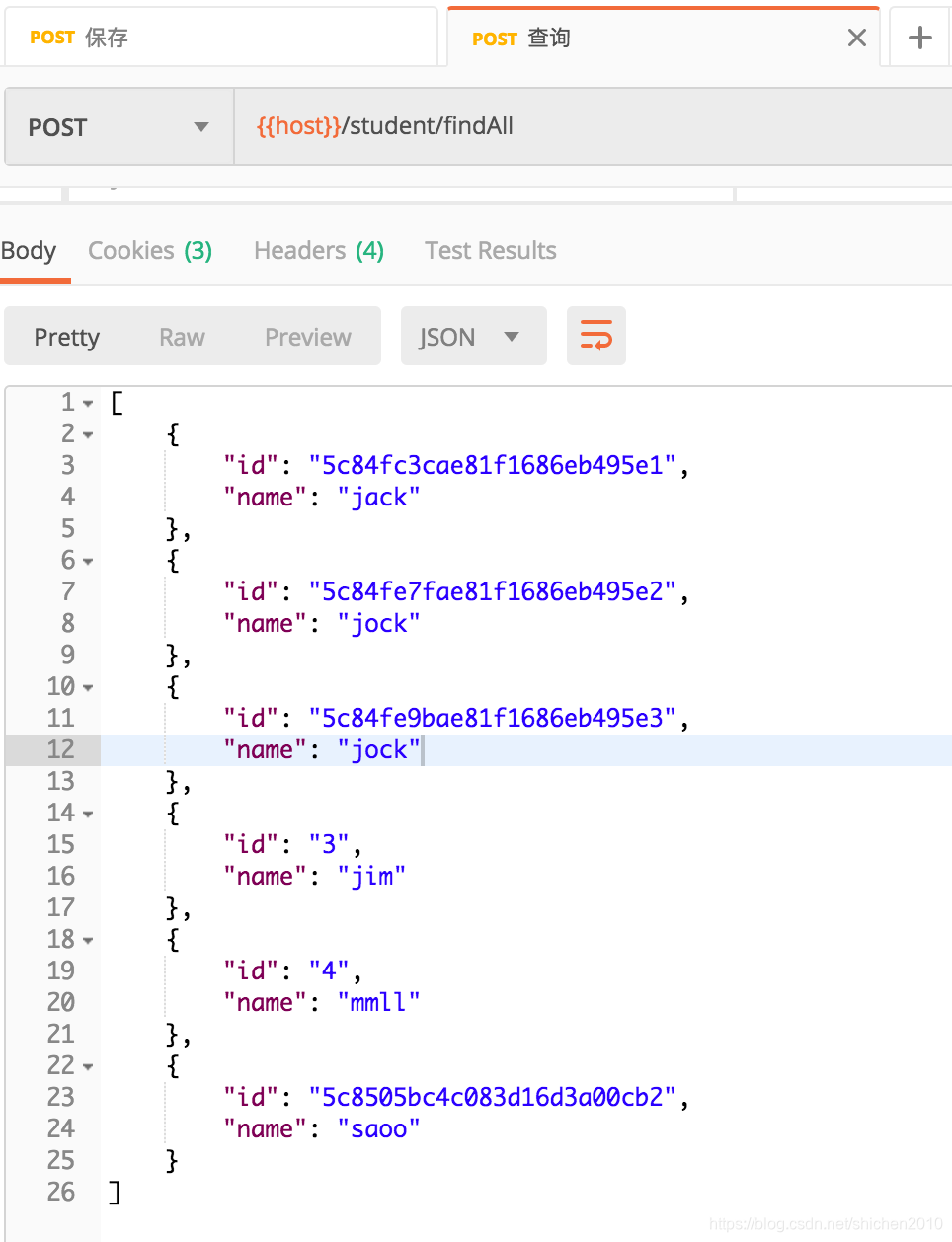Select the Raw view button
The width and height of the screenshot is (952, 1242).
(182, 337)
